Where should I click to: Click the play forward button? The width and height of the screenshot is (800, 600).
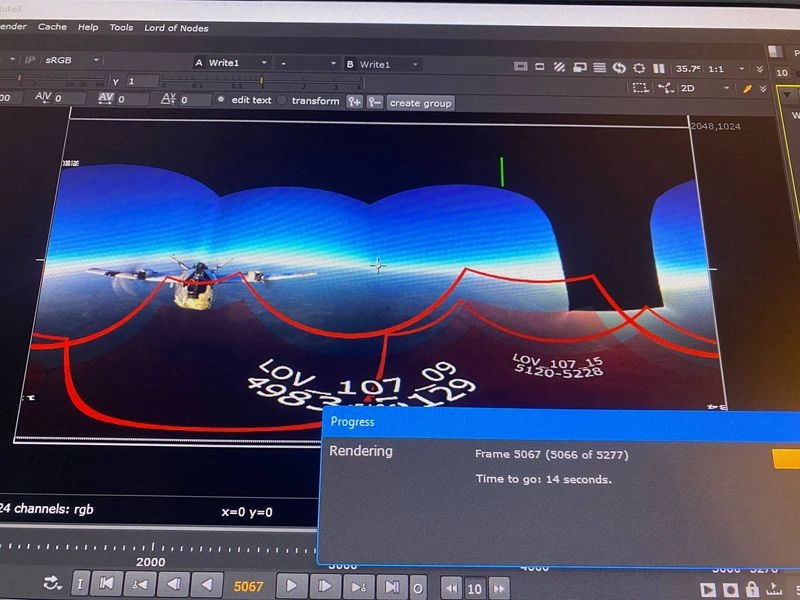291,585
